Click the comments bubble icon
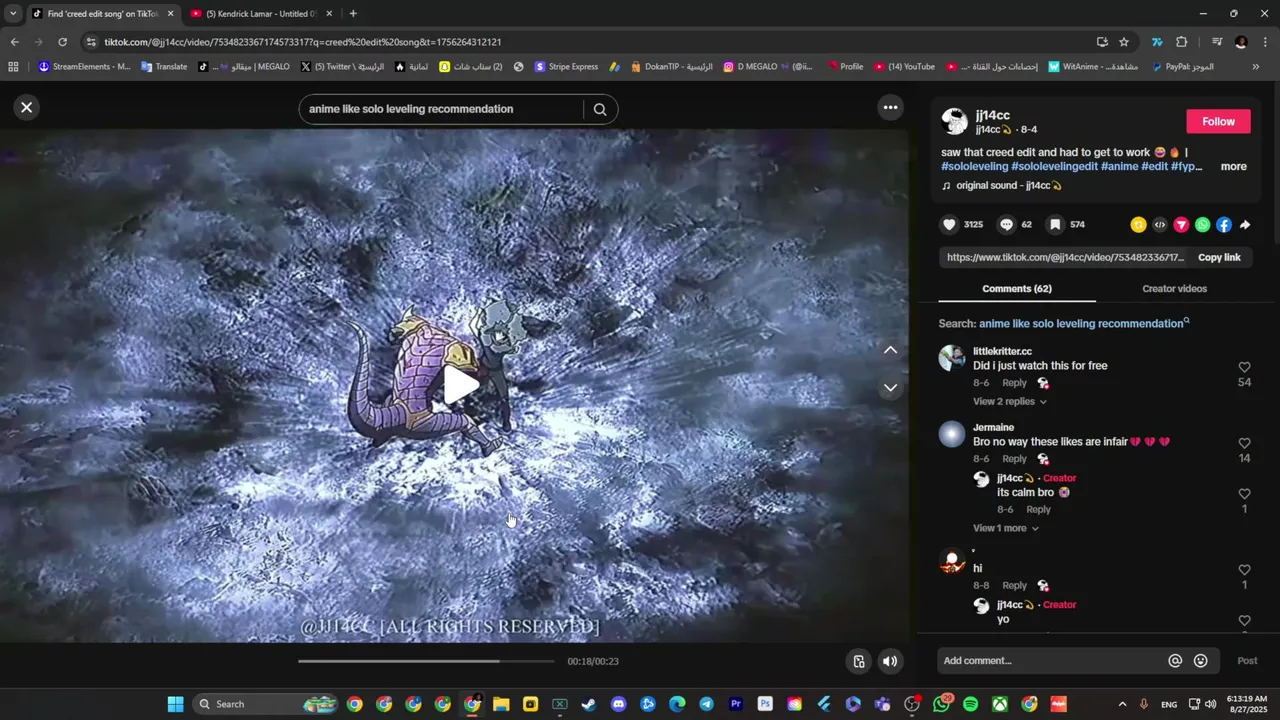The height and width of the screenshot is (720, 1280). [1007, 225]
